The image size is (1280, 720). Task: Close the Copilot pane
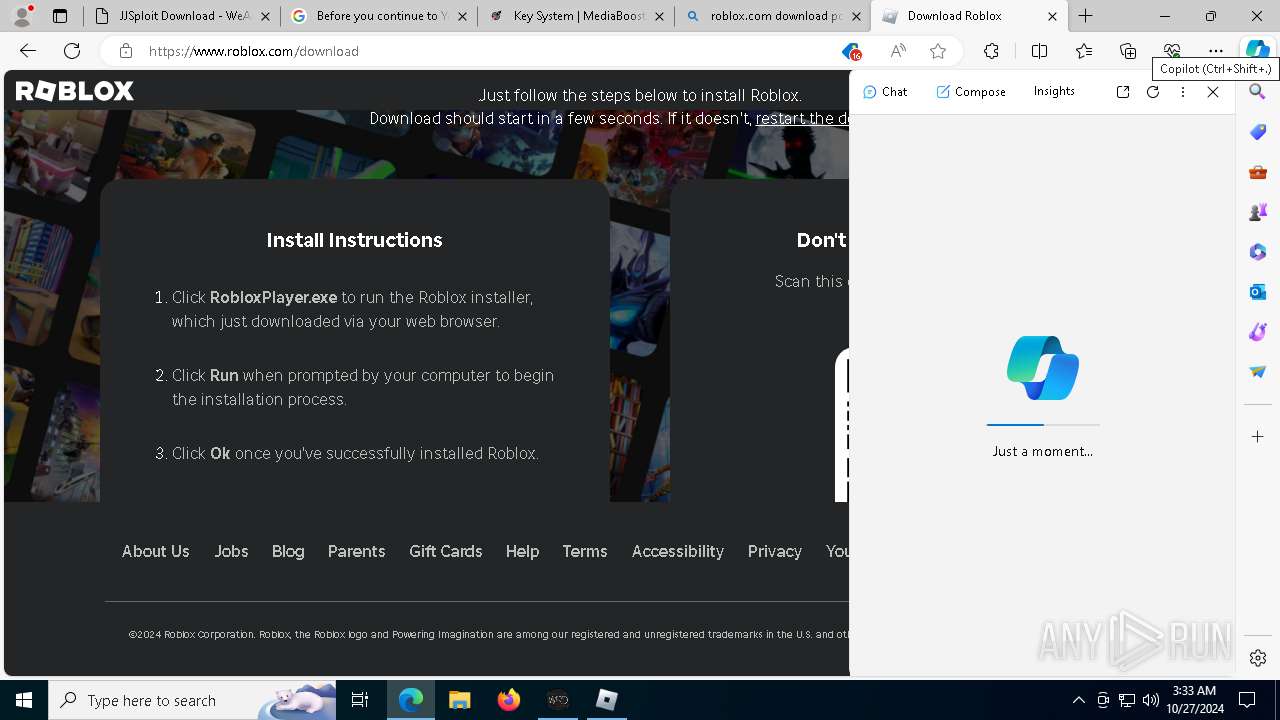click(x=1213, y=92)
